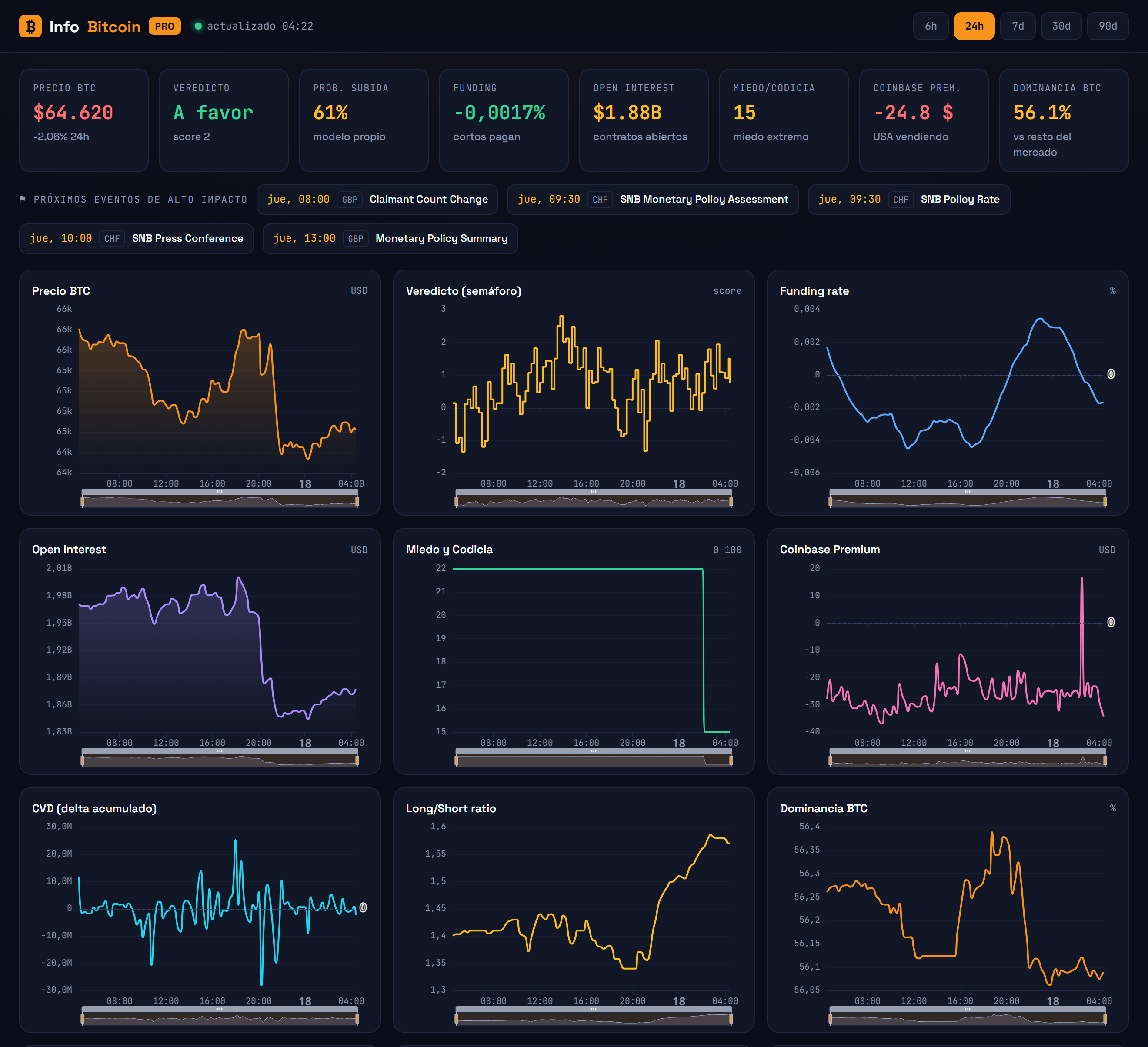Click the Long/Short ratio chart title
This screenshot has width=1148, height=1047.
click(x=451, y=808)
